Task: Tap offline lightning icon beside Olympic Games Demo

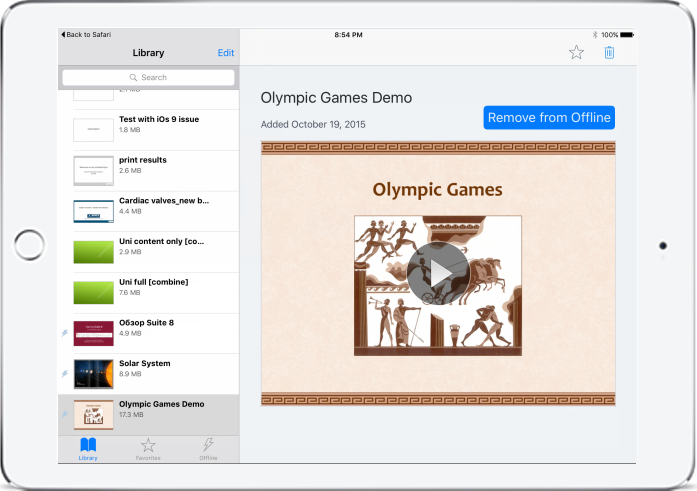Action: [65, 414]
